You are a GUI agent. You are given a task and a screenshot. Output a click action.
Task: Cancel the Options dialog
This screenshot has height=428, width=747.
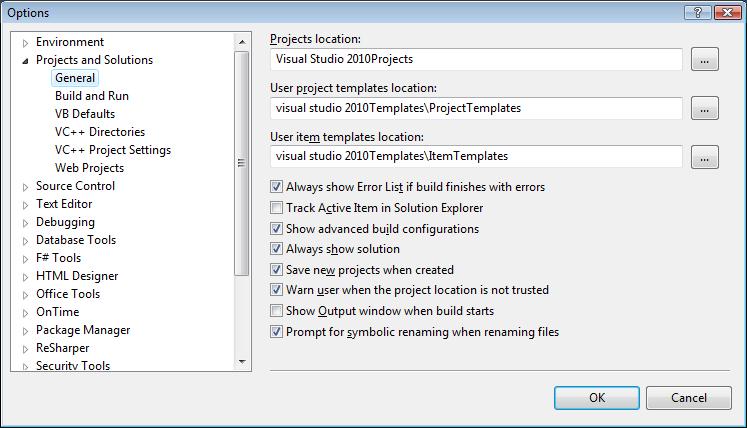click(688, 397)
